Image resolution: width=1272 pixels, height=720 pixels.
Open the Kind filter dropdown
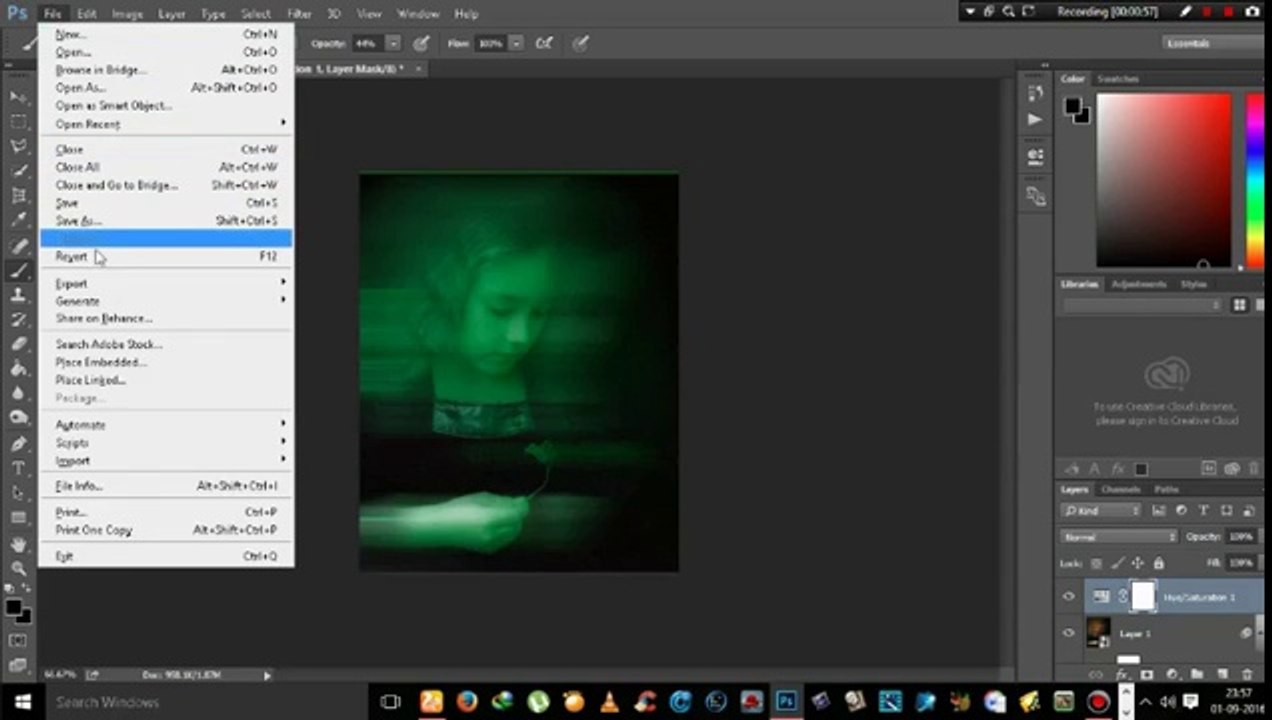point(1101,511)
